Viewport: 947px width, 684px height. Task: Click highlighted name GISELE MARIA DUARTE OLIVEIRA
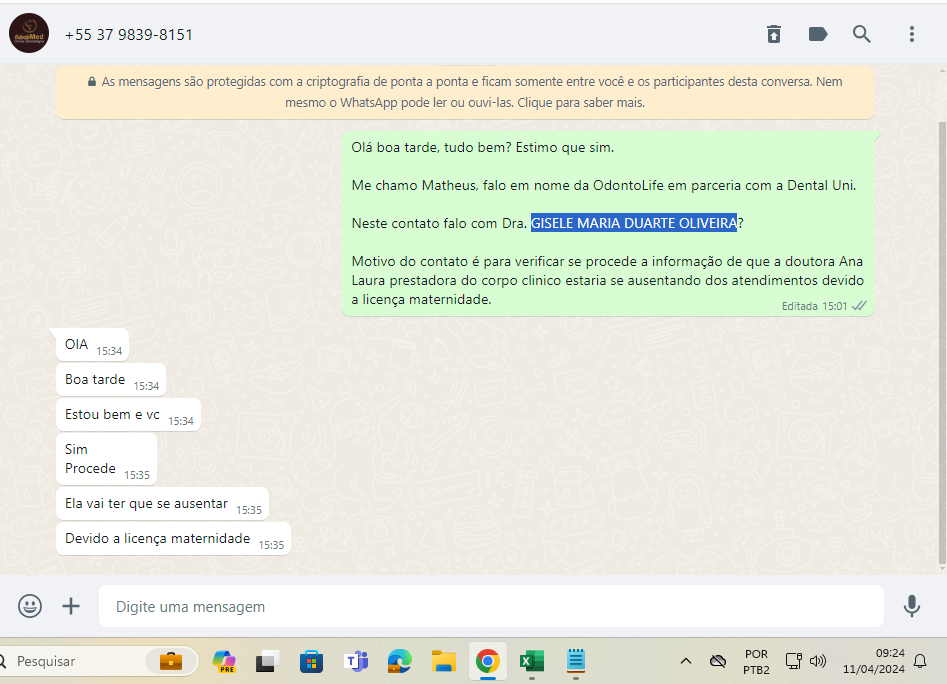(x=634, y=223)
